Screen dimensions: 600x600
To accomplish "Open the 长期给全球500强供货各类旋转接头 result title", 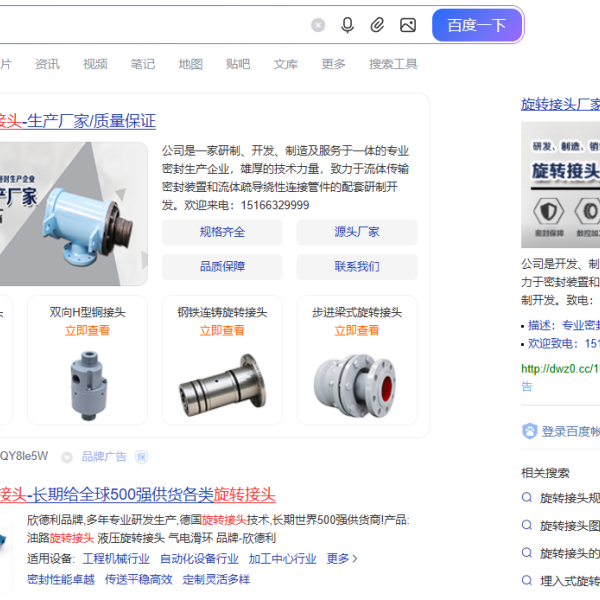I will tap(138, 494).
